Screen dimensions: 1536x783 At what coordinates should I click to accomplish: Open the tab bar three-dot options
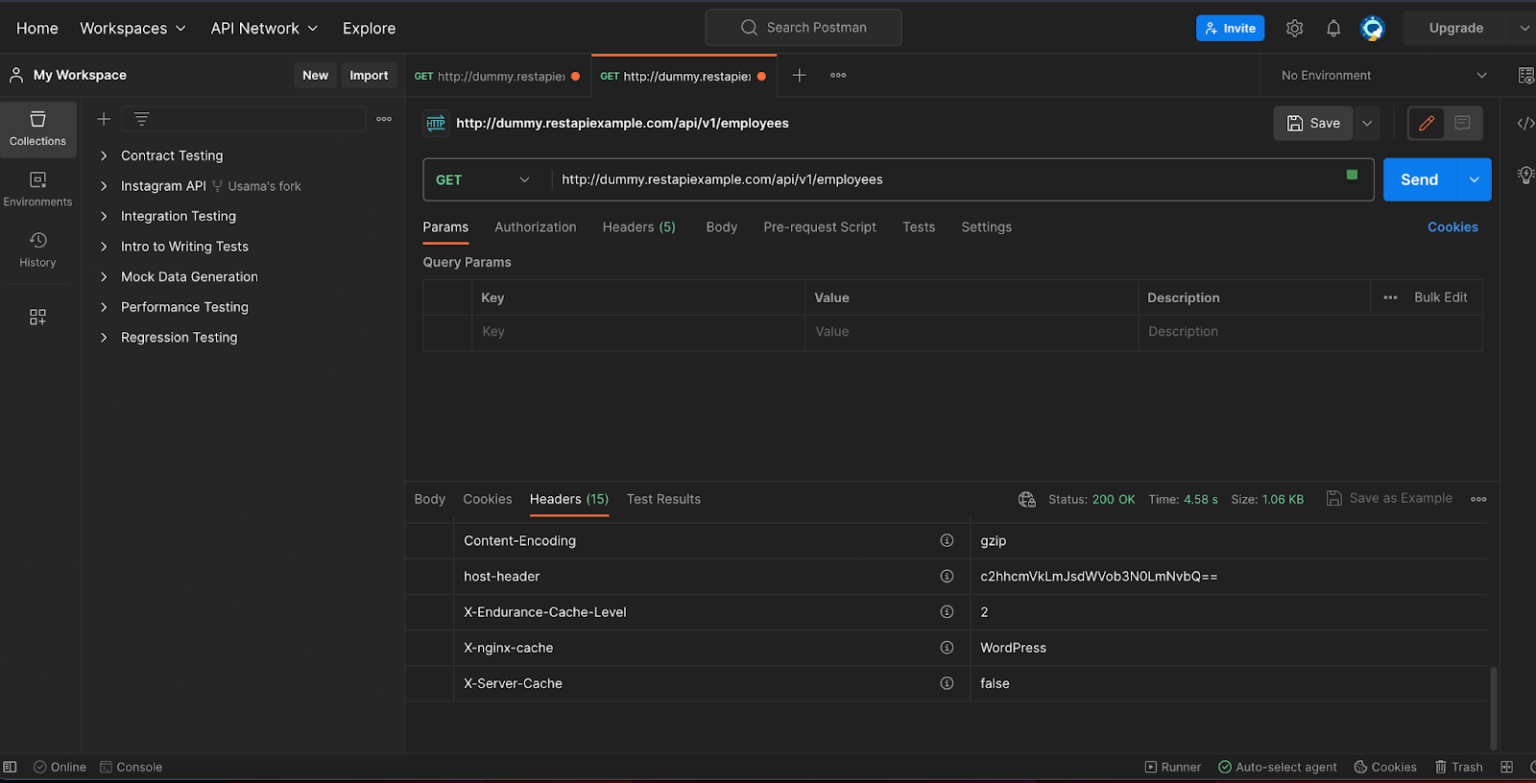[x=838, y=75]
